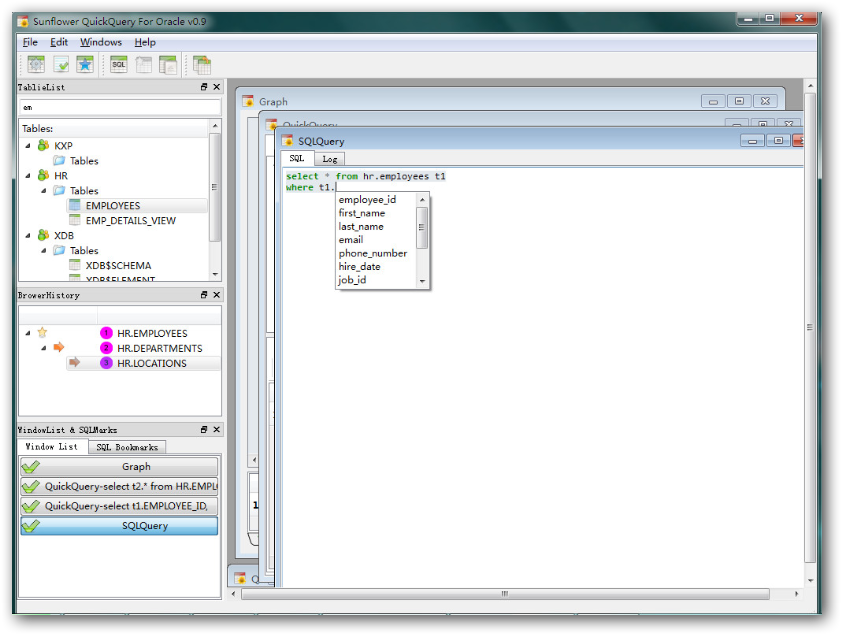This screenshot has width=842, height=635.
Task: Activate the QuickQuery-select t2.* window button
Action: [119, 486]
